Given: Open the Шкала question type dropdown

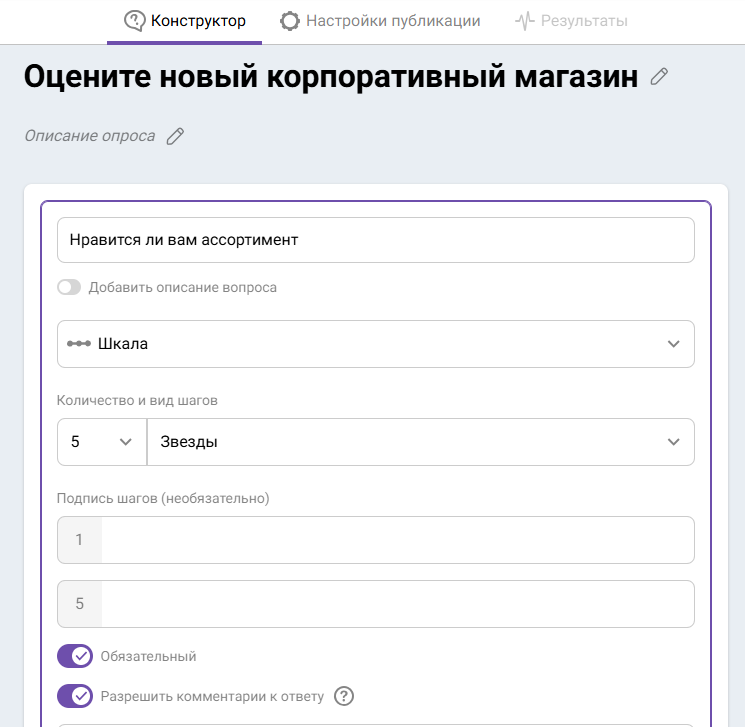Looking at the screenshot, I should click(376, 344).
